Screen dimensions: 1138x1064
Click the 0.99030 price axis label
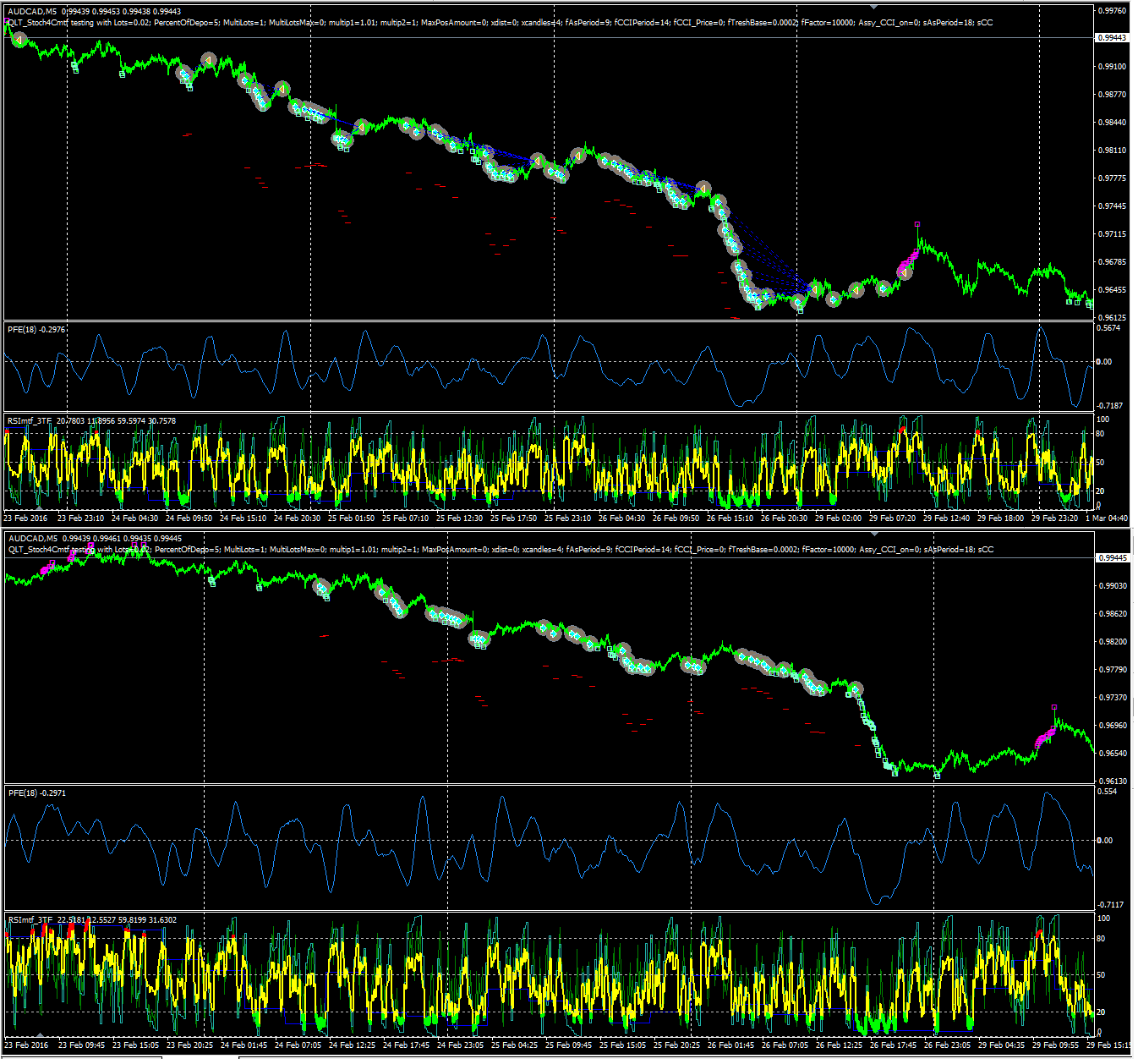click(x=1112, y=586)
